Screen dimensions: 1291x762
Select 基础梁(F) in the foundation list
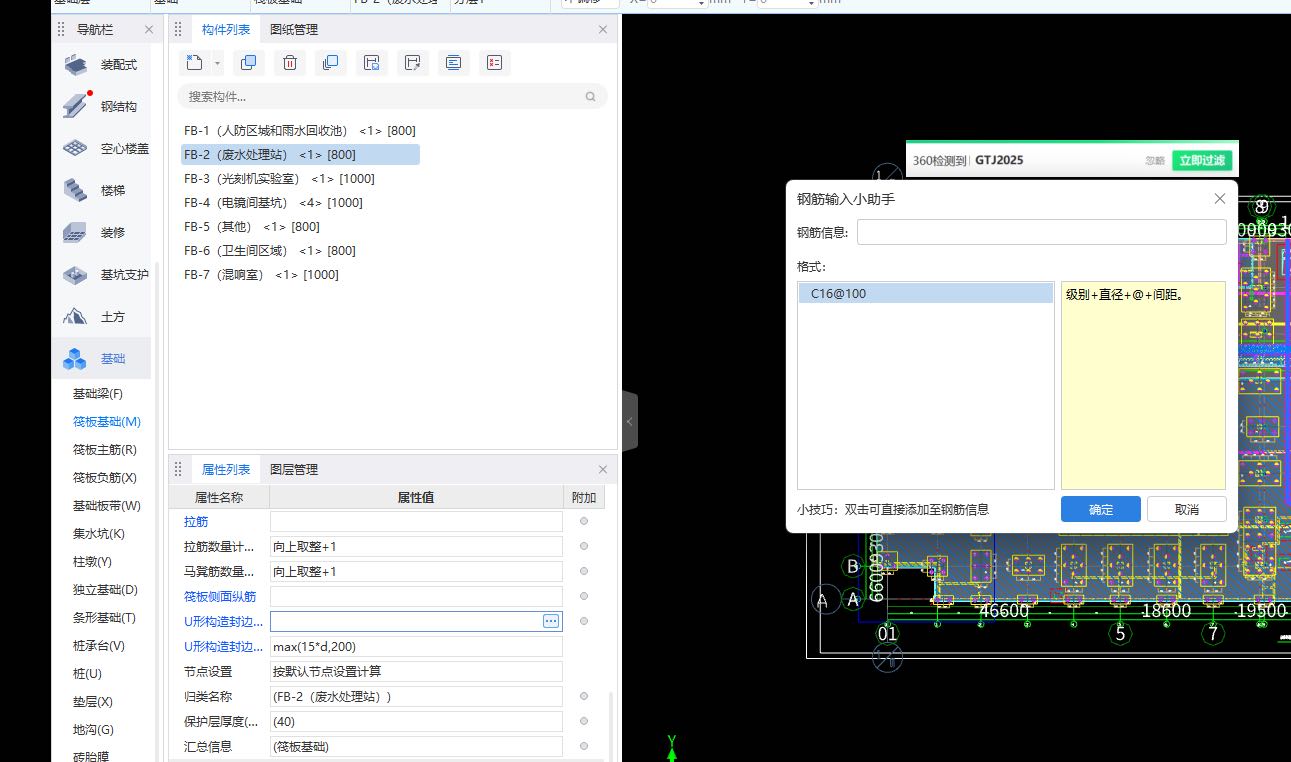click(x=98, y=394)
